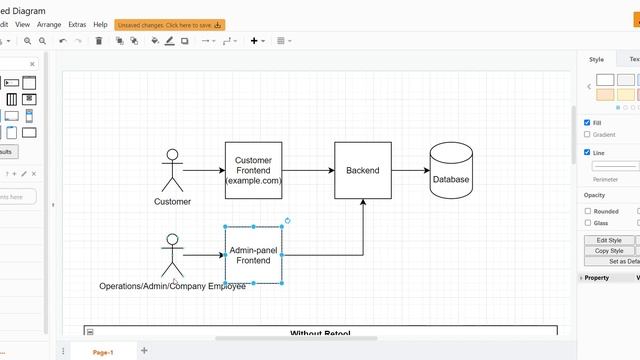Open the Extras menu
Viewport: 640px width, 360px height.
[77, 24]
